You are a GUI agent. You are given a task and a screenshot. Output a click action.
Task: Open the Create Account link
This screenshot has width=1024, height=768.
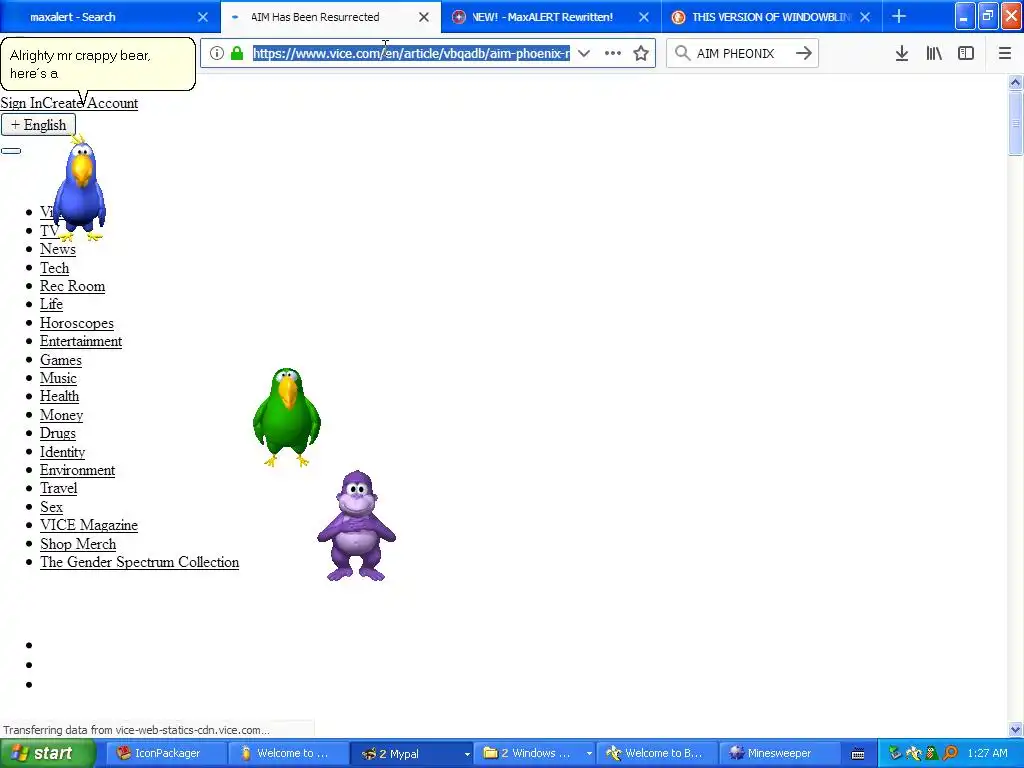pyautogui.click(x=91, y=103)
